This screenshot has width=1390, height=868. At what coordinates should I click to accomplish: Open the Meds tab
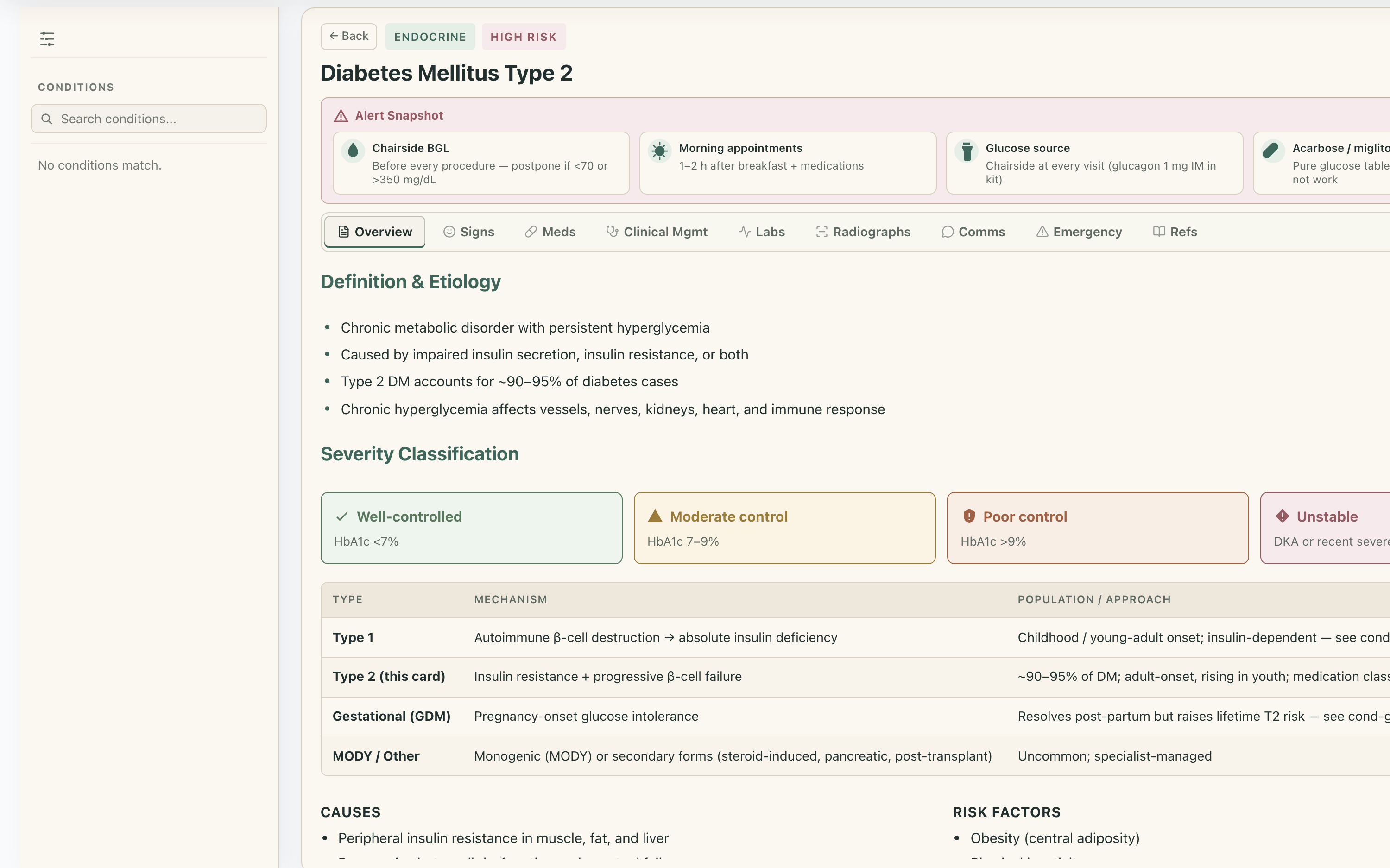(550, 232)
